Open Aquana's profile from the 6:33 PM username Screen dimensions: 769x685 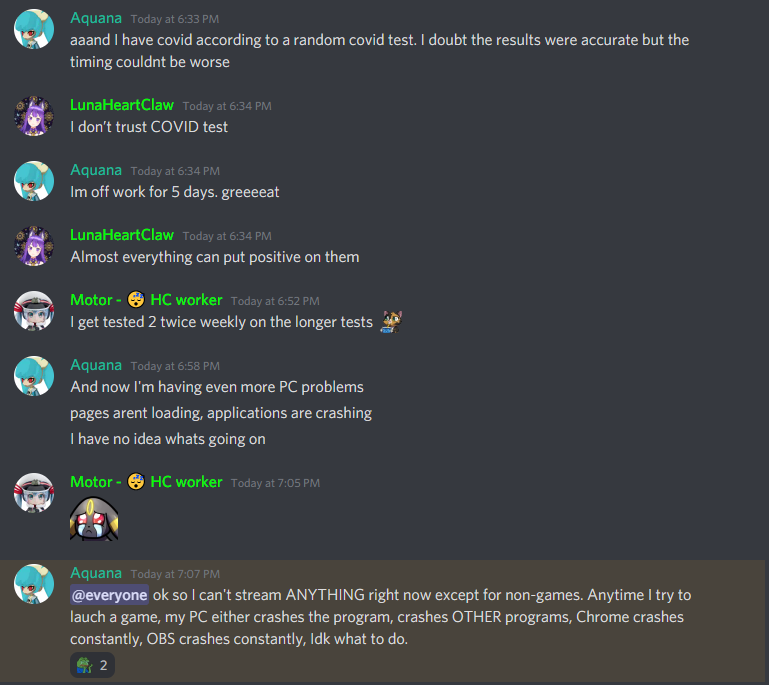click(96, 18)
